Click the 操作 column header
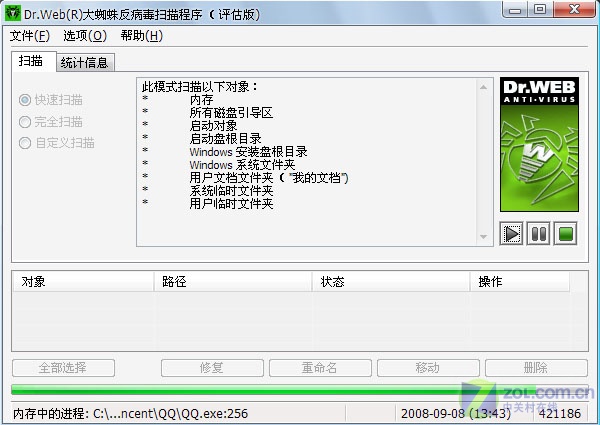 [x=520, y=282]
